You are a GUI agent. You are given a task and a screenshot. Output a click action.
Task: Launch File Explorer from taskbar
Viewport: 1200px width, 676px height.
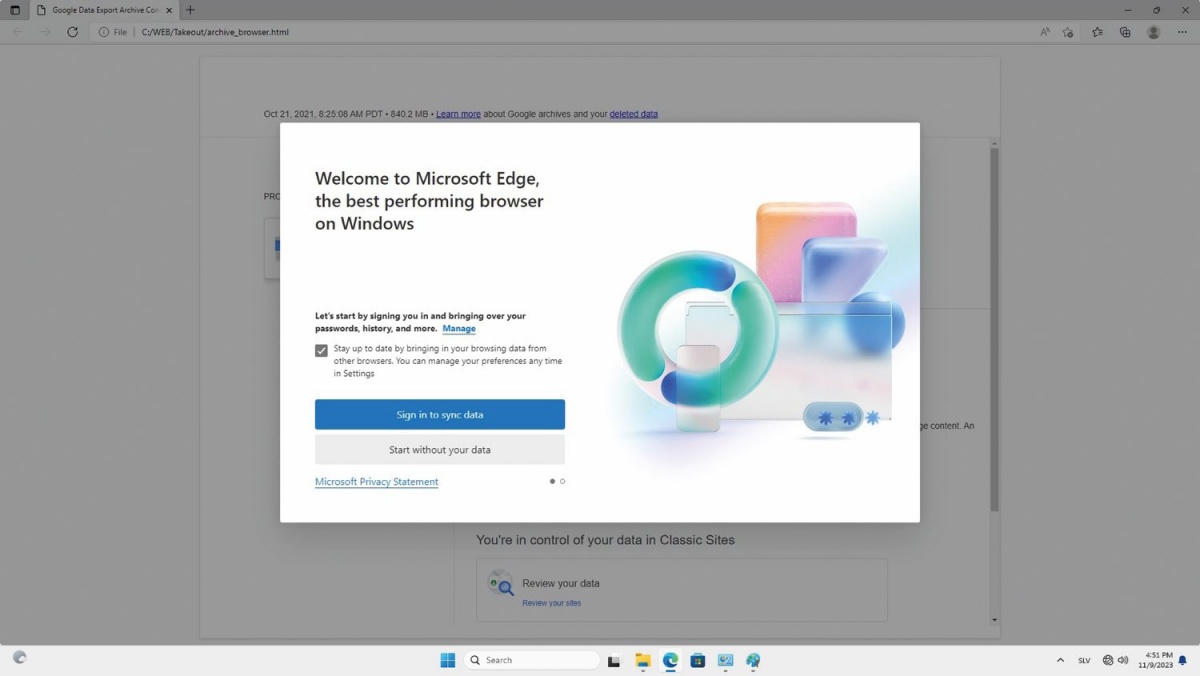pyautogui.click(x=643, y=660)
